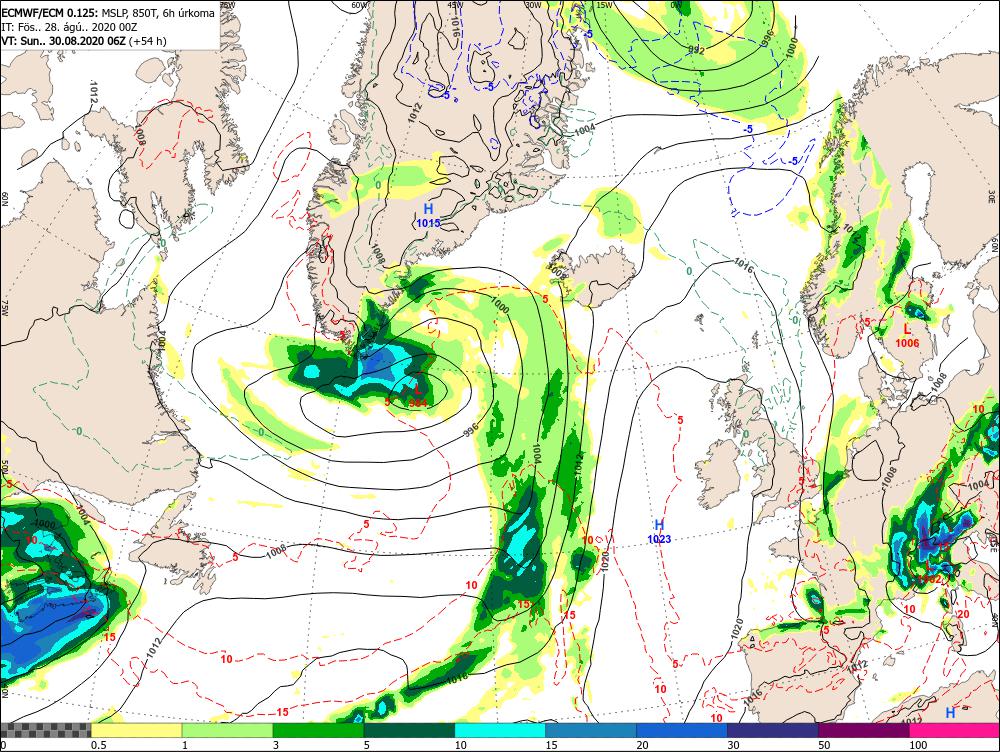The width and height of the screenshot is (1000, 752).
Task: Pick the steel blue 15–20 legend swatch
Action: 591,730
